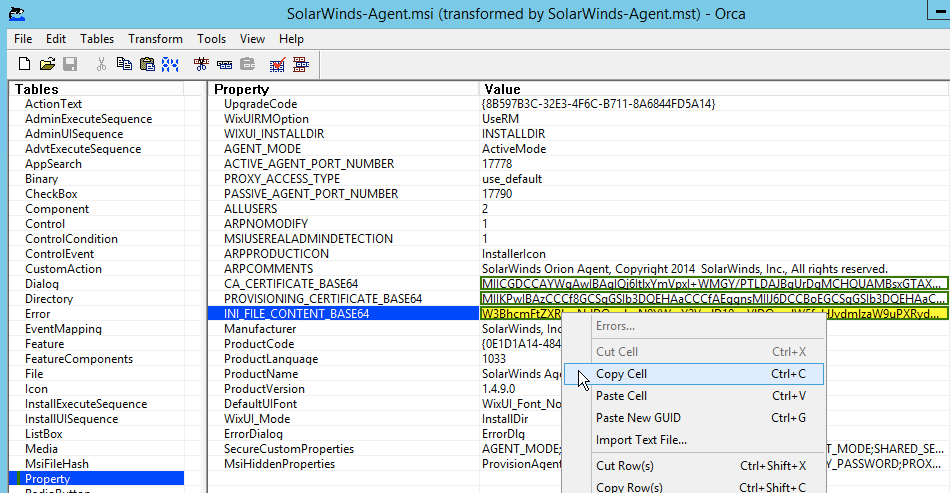Select the ControlCondition table
The height and width of the screenshot is (493, 950).
click(71, 239)
